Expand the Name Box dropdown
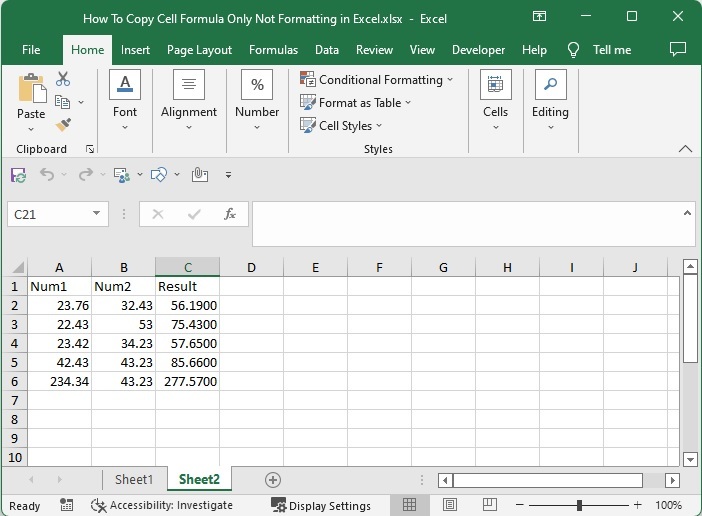 pyautogui.click(x=97, y=214)
